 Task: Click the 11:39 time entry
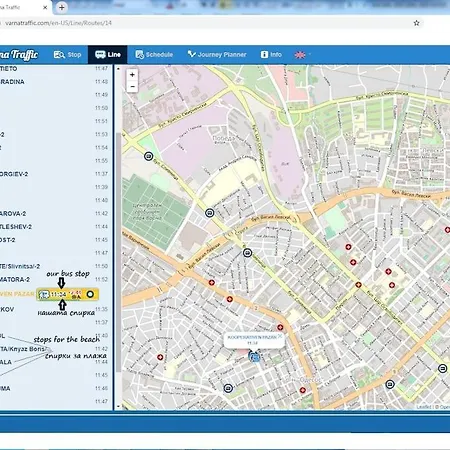[101, 187]
